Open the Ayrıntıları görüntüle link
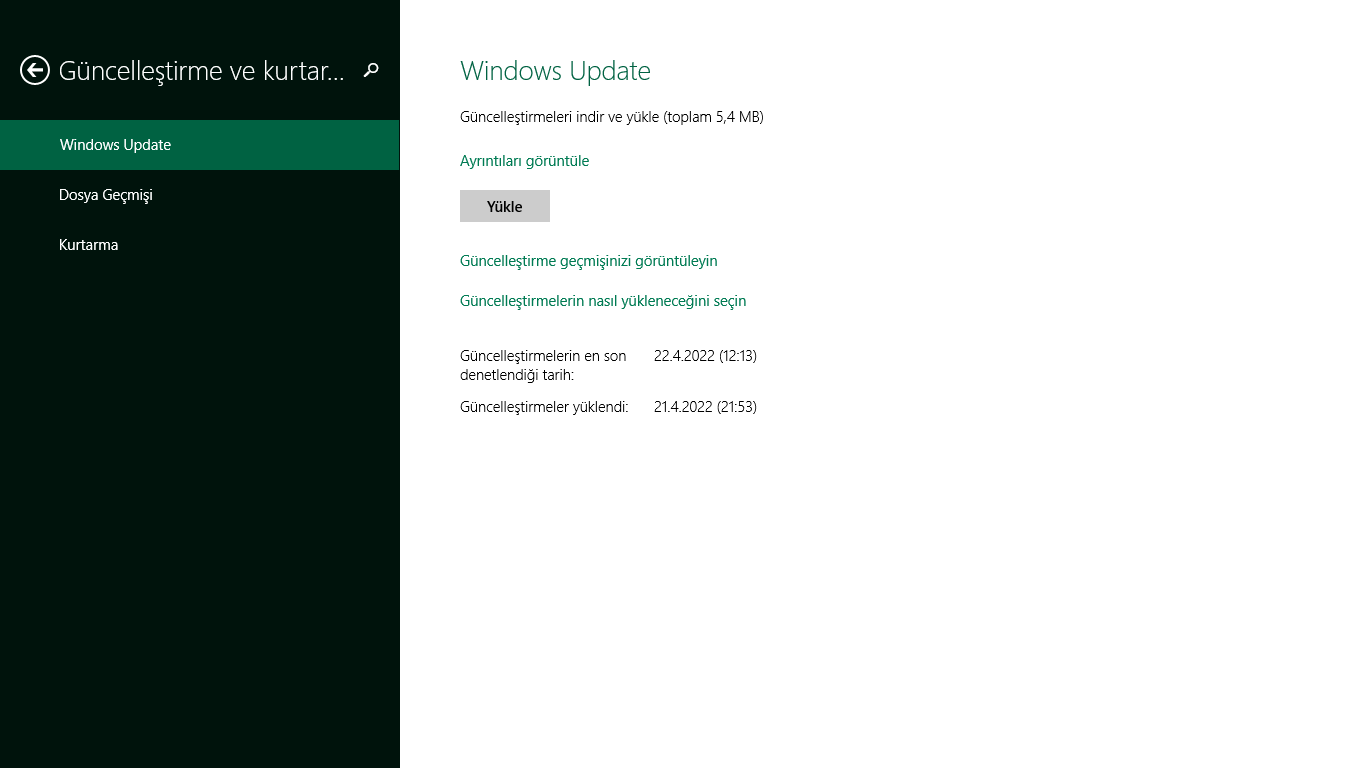 click(524, 161)
